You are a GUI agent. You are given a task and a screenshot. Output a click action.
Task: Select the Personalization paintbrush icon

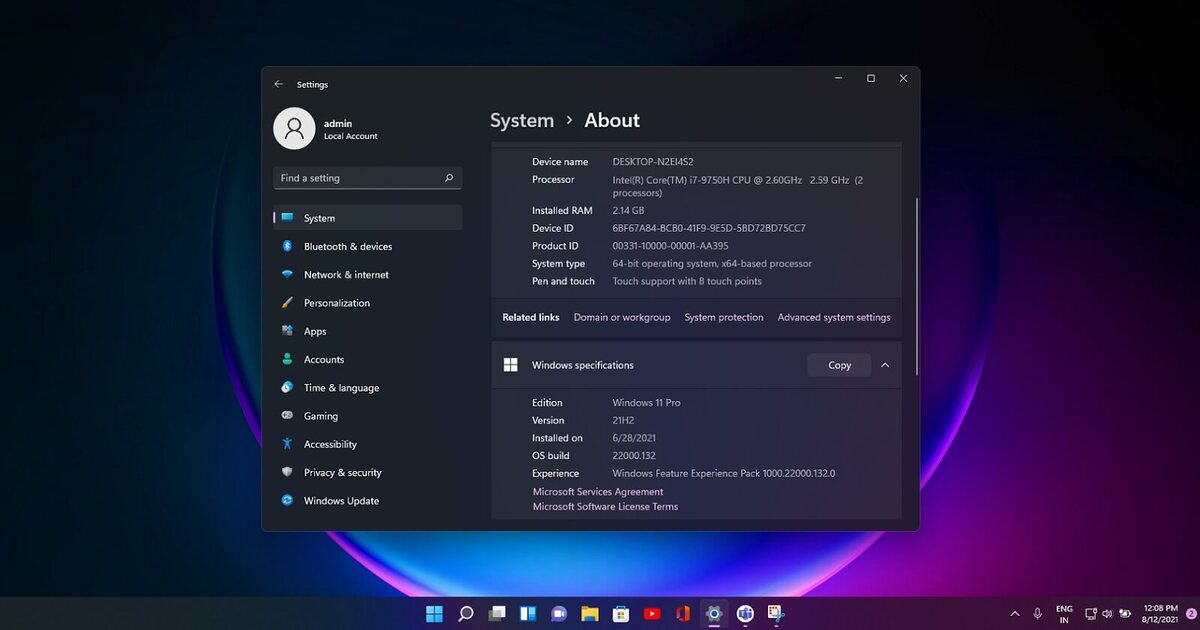(287, 303)
